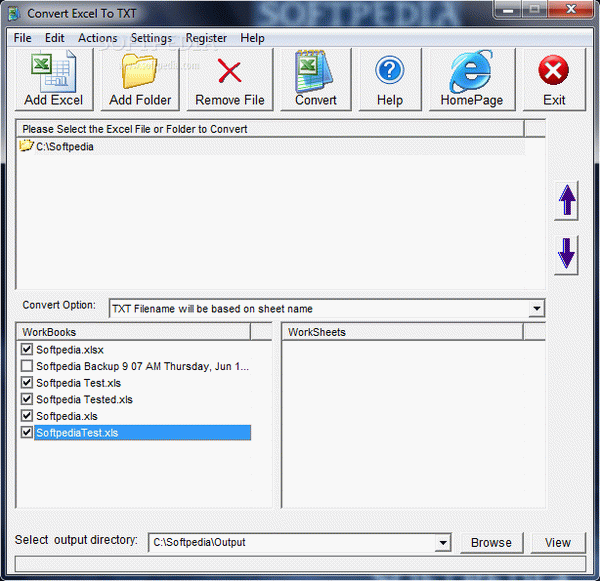Click the Add Folder toolbar icon
Viewport: 600px width, 581px height.
click(140, 71)
